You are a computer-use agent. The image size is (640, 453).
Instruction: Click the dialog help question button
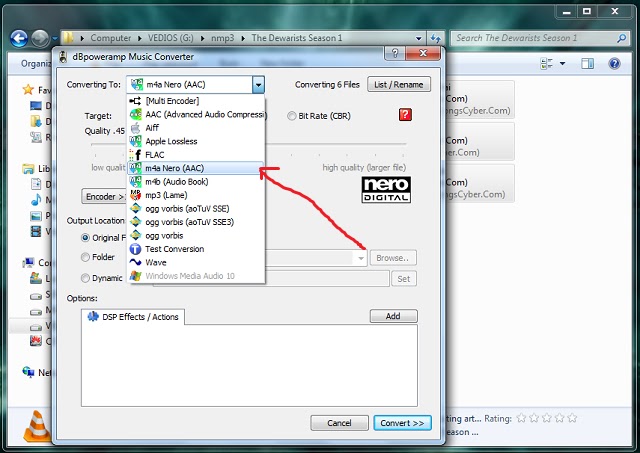point(394,53)
